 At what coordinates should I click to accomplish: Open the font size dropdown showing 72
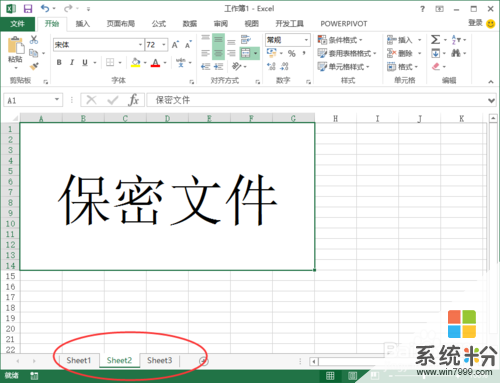164,45
